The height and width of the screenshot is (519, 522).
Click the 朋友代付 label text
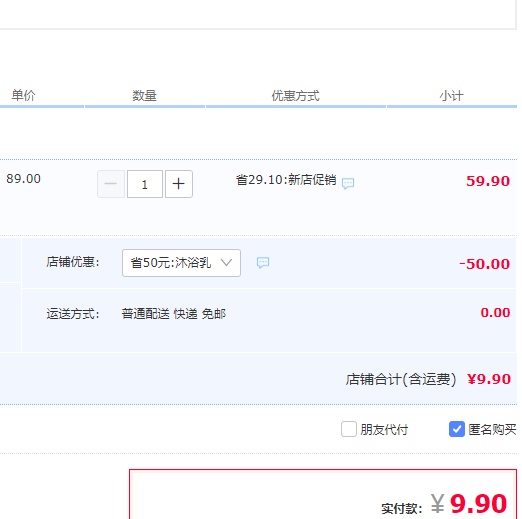click(x=384, y=430)
